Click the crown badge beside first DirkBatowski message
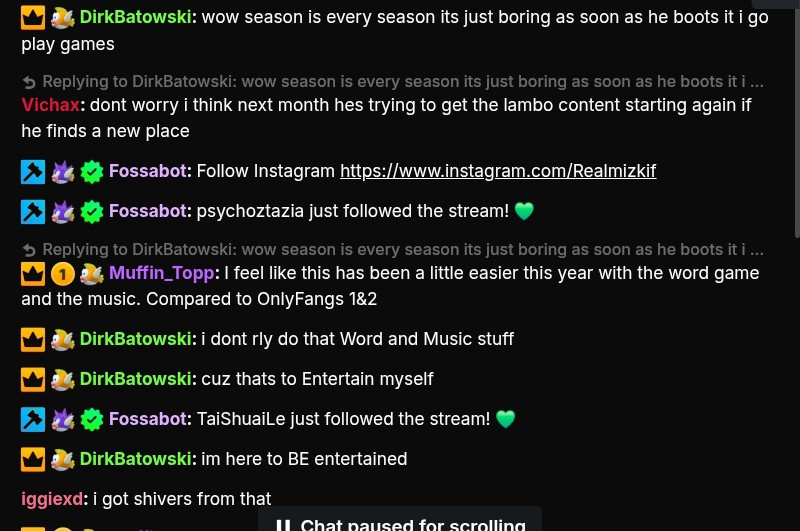Image resolution: width=800 pixels, height=531 pixels. [33, 18]
